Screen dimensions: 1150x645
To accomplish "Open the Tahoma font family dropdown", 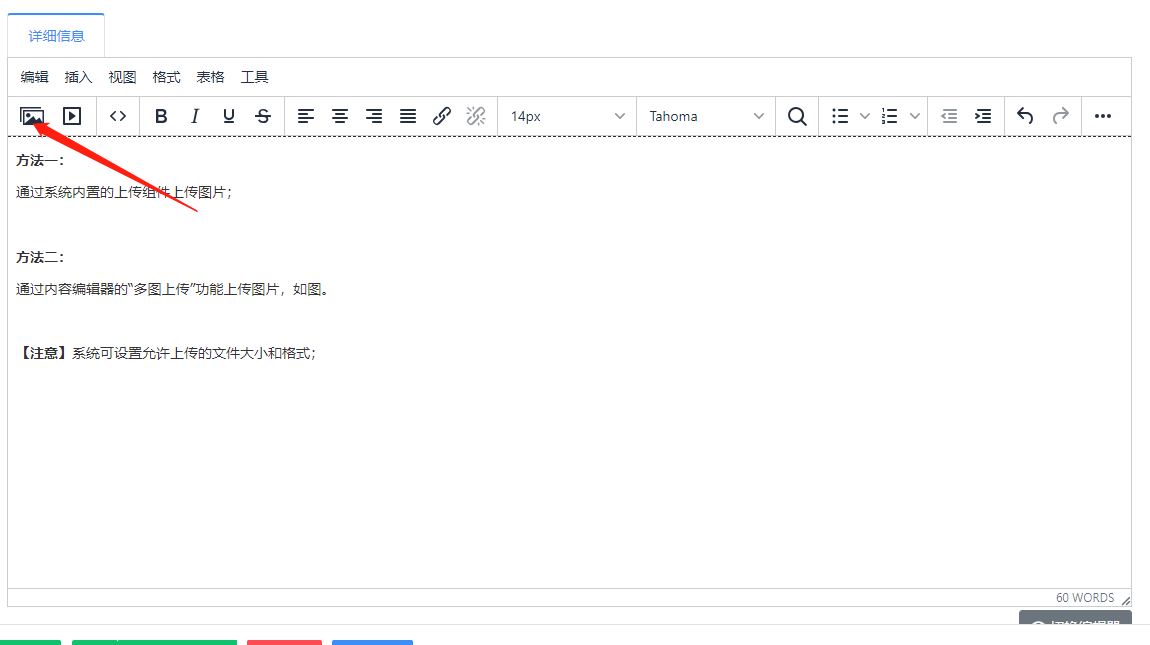I will tap(706, 116).
